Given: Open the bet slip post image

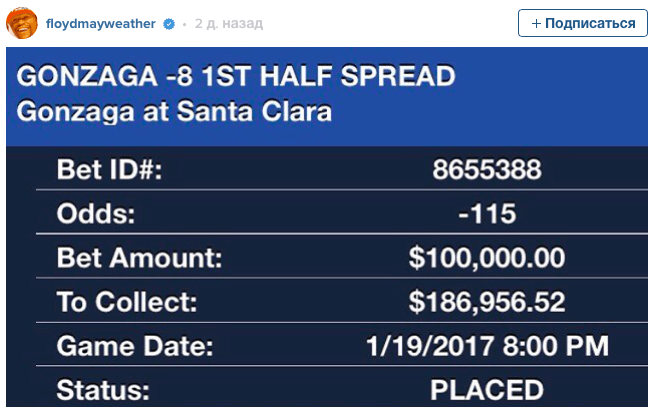Looking at the screenshot, I should pos(327,227).
